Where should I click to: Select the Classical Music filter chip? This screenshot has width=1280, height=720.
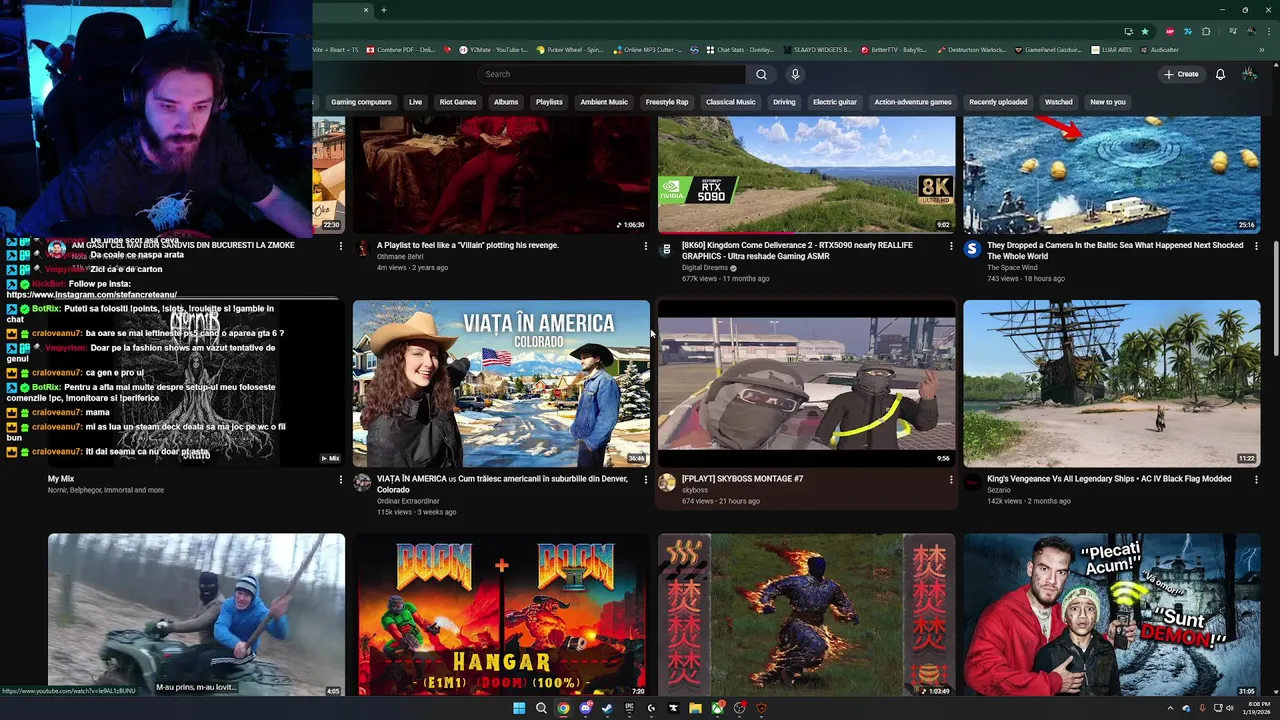[731, 102]
